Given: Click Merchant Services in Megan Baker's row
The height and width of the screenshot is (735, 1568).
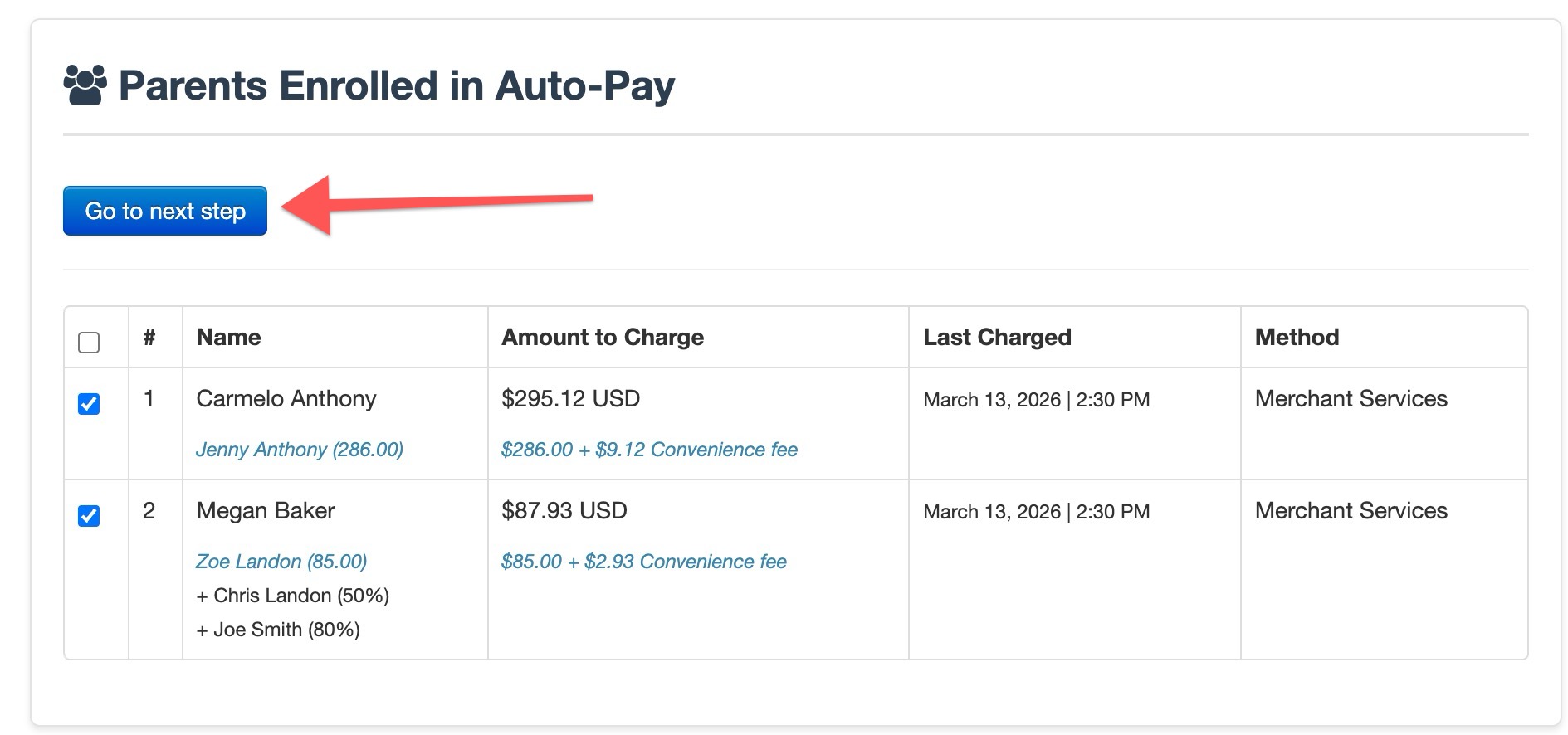Looking at the screenshot, I should click(x=1351, y=511).
